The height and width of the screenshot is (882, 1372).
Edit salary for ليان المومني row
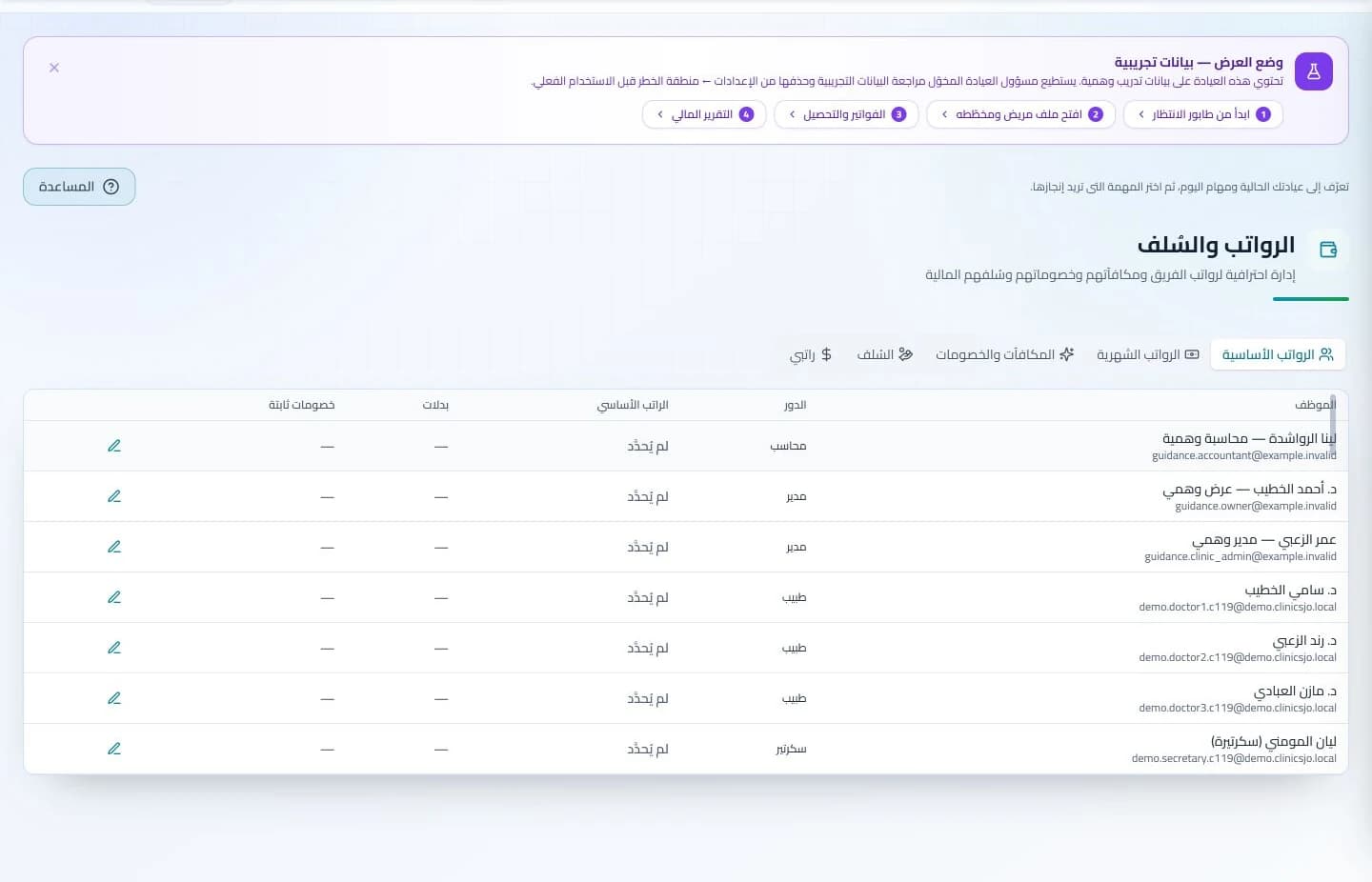114,749
